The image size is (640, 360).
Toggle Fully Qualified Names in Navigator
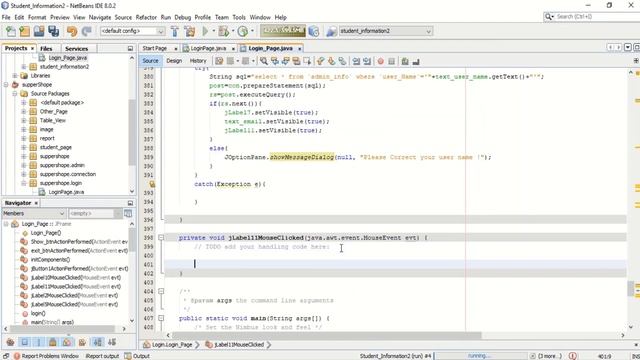[x=82, y=342]
